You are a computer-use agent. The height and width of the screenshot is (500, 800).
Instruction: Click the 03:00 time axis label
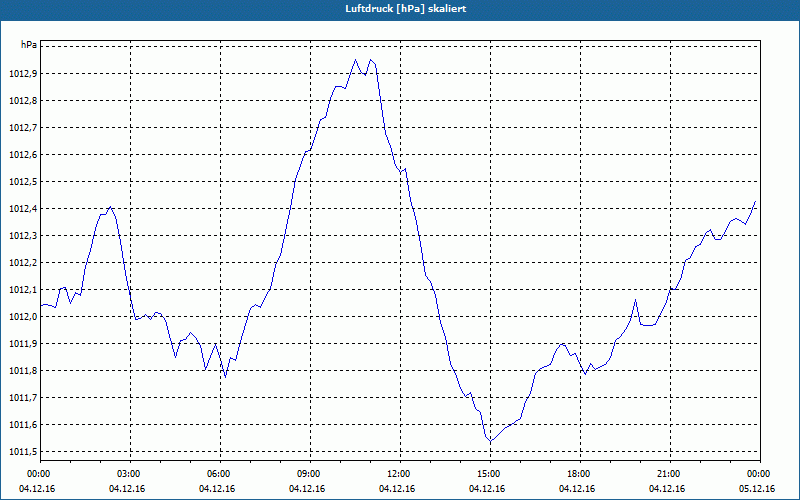click(131, 474)
